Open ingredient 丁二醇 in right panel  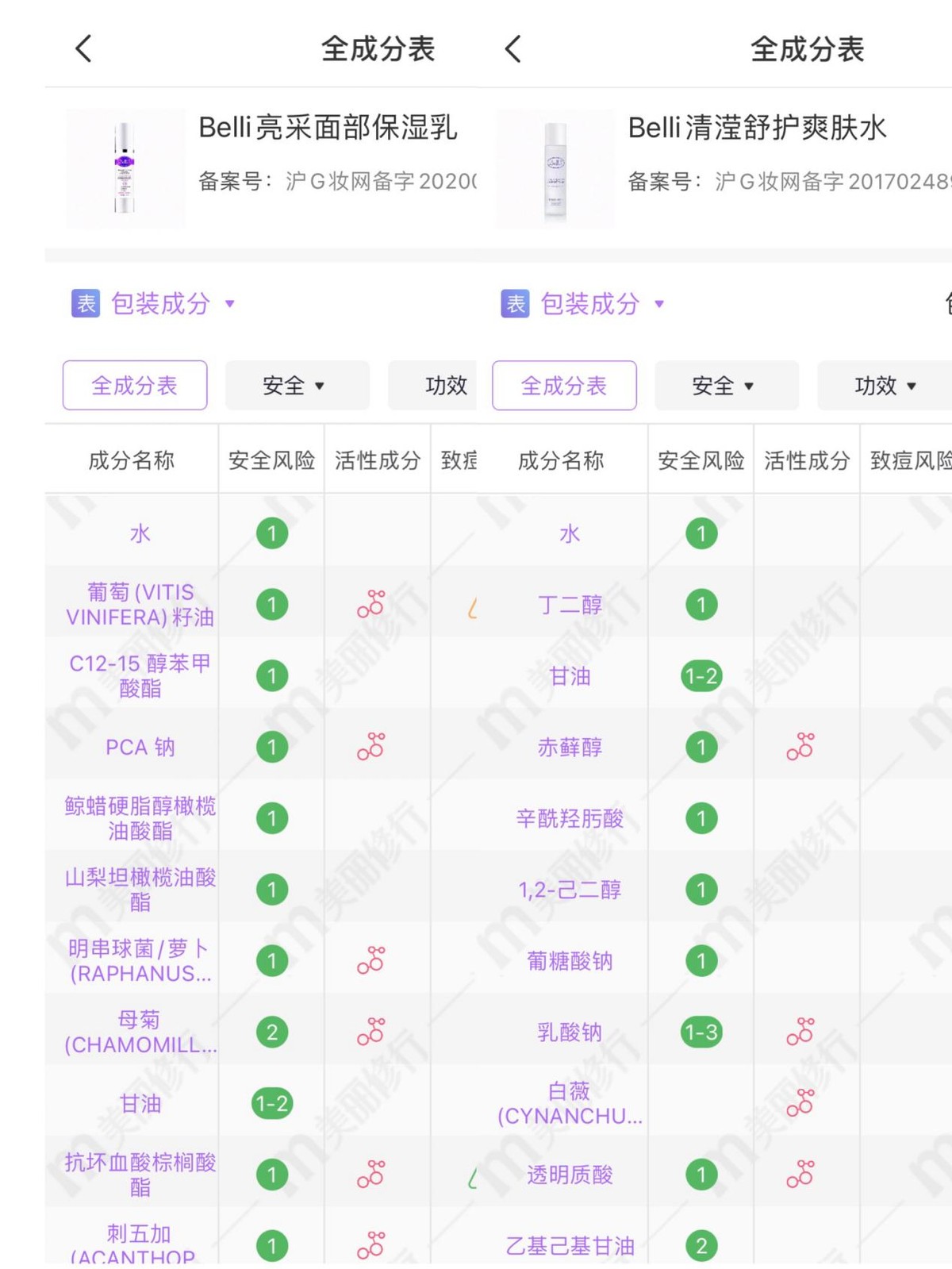click(x=570, y=605)
